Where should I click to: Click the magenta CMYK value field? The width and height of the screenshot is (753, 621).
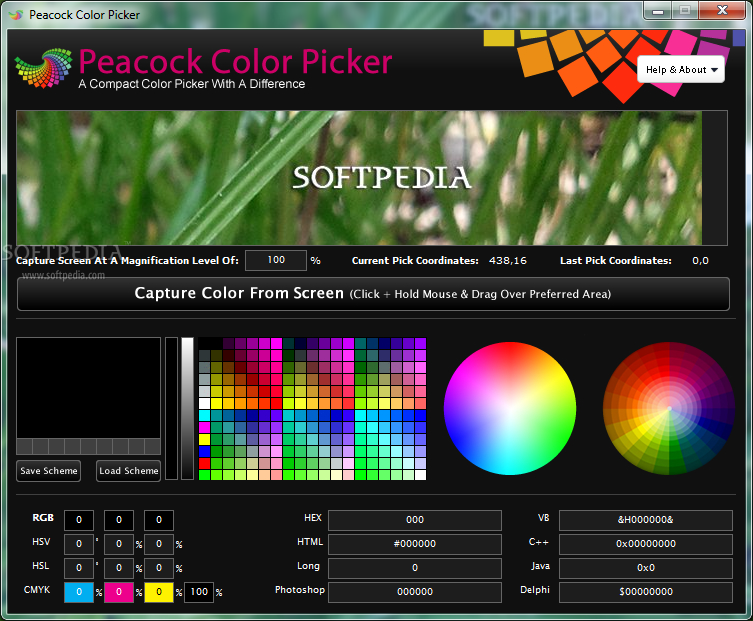click(x=119, y=592)
